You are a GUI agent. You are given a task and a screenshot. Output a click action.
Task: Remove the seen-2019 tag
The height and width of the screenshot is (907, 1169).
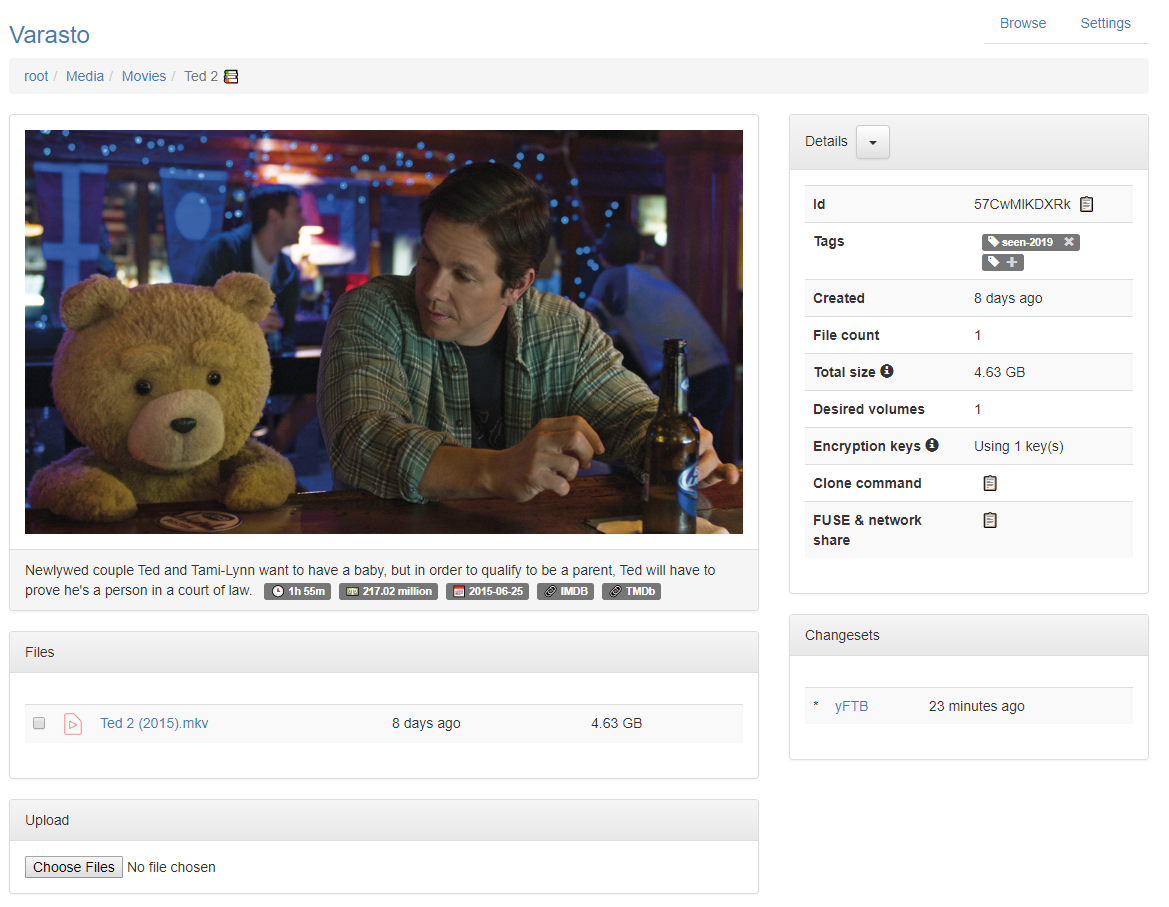click(1069, 241)
